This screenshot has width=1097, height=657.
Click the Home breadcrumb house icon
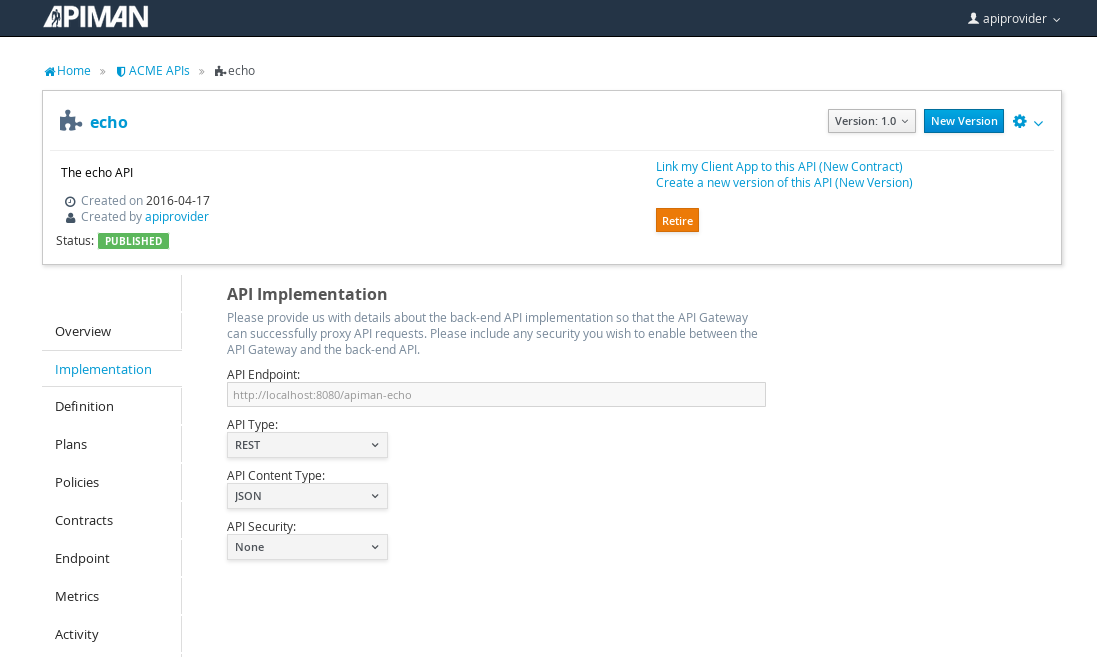pyautogui.click(x=50, y=71)
